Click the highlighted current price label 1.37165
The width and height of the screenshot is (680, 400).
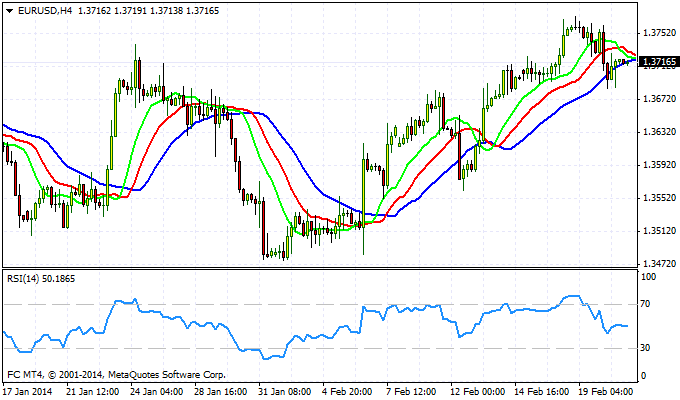(659, 62)
